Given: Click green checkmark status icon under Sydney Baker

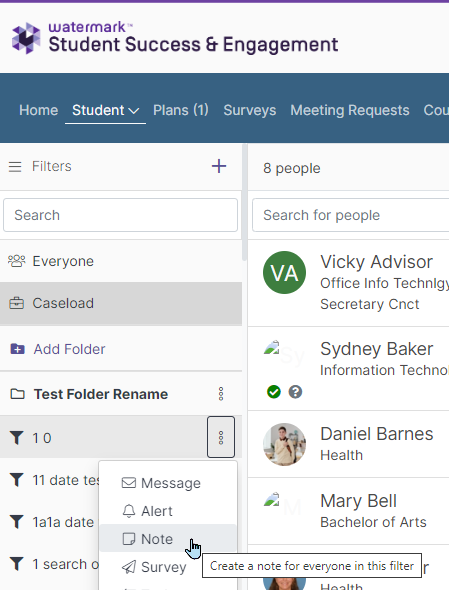Looking at the screenshot, I should [274, 392].
